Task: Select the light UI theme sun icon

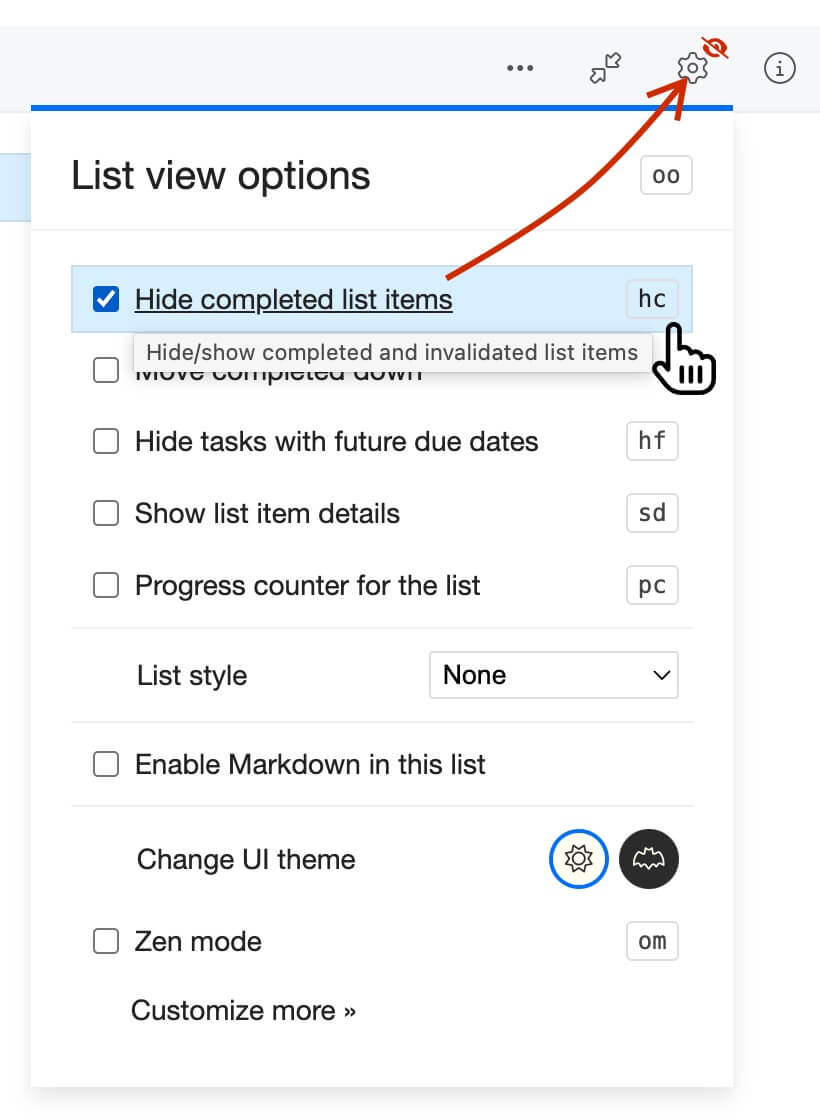Action: 578,859
